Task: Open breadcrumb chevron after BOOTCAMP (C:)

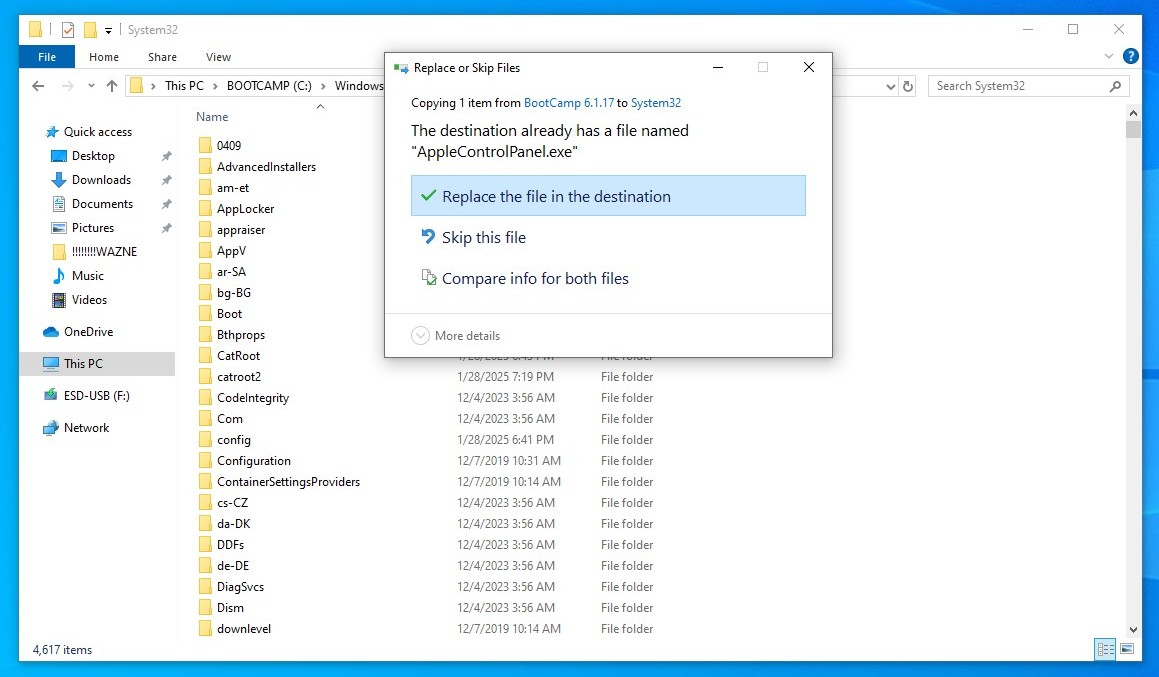Action: pos(323,86)
